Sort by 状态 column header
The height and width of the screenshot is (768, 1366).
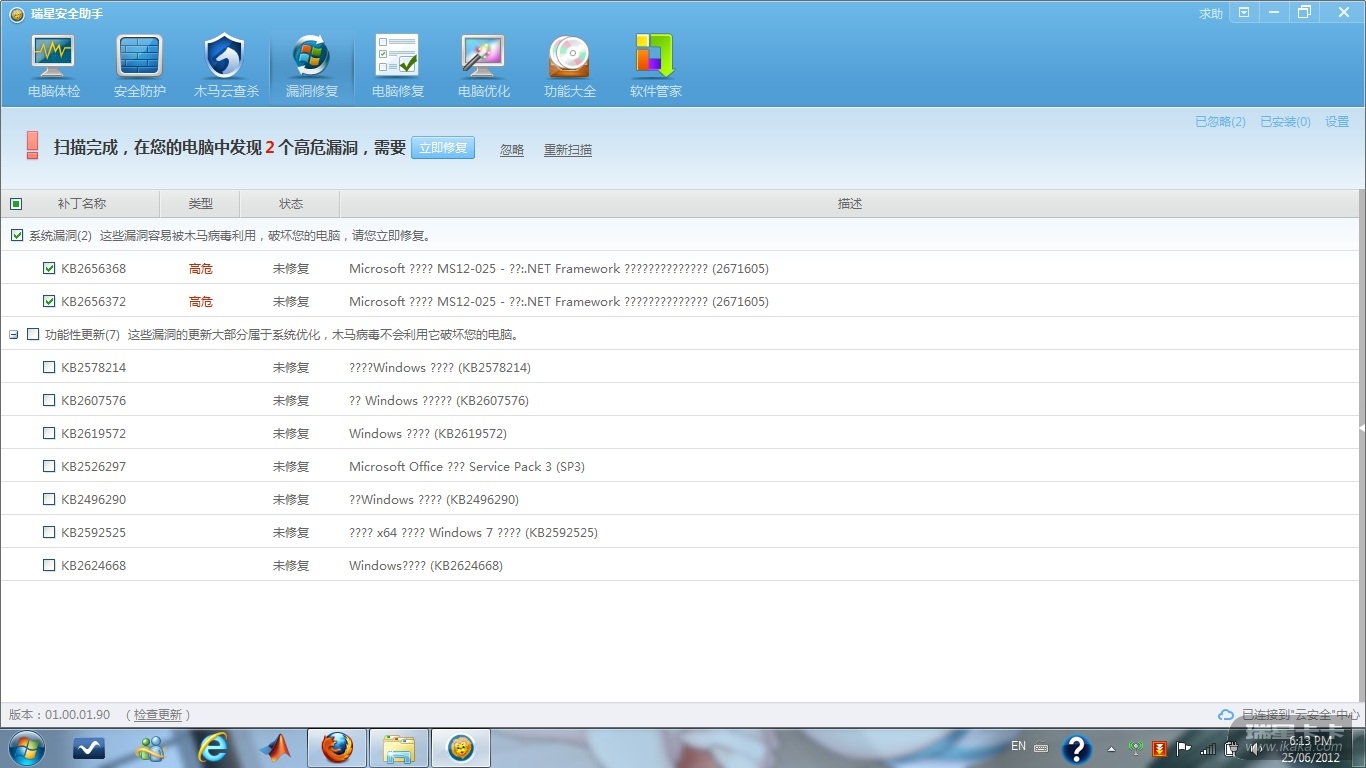tap(290, 204)
